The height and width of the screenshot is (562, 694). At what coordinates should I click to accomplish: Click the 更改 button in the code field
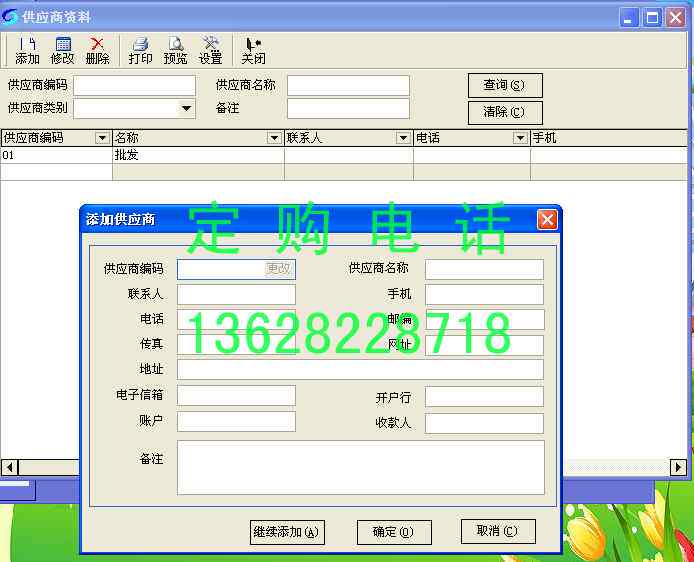point(279,269)
